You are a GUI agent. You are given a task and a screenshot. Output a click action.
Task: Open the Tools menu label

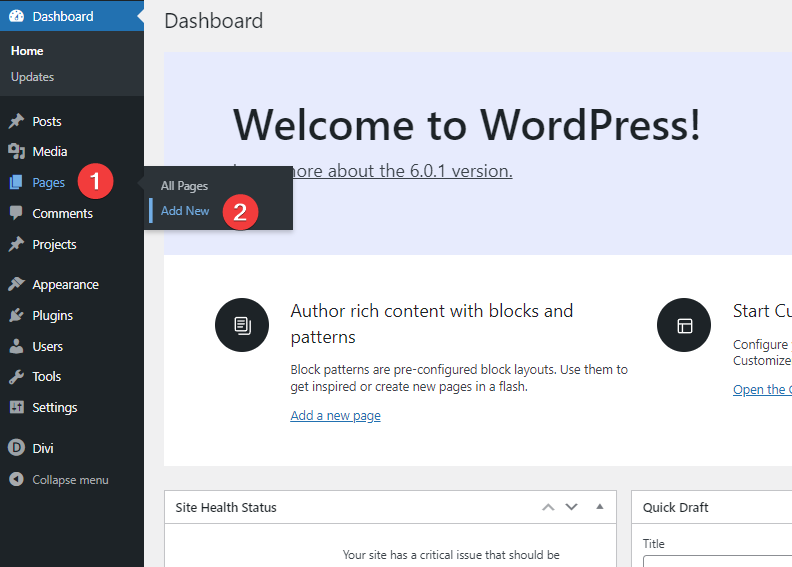46,377
